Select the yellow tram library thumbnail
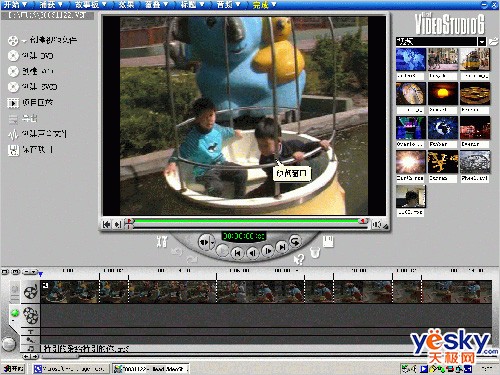The image size is (500, 375). click(475, 59)
